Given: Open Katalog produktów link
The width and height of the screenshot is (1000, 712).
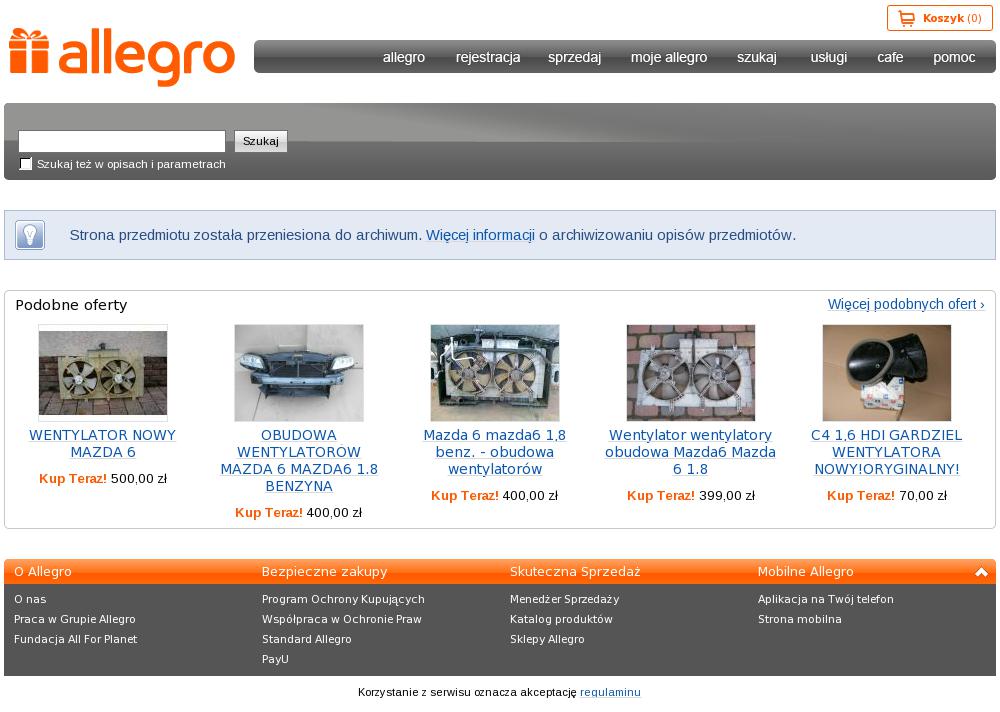Looking at the screenshot, I should 561,619.
